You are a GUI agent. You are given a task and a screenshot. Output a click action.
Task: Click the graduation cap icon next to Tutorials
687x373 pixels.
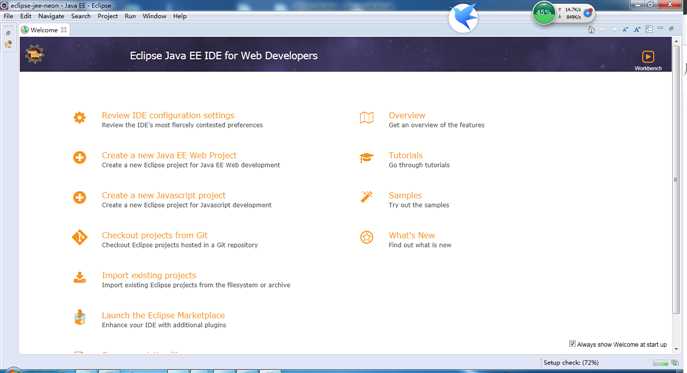367,157
